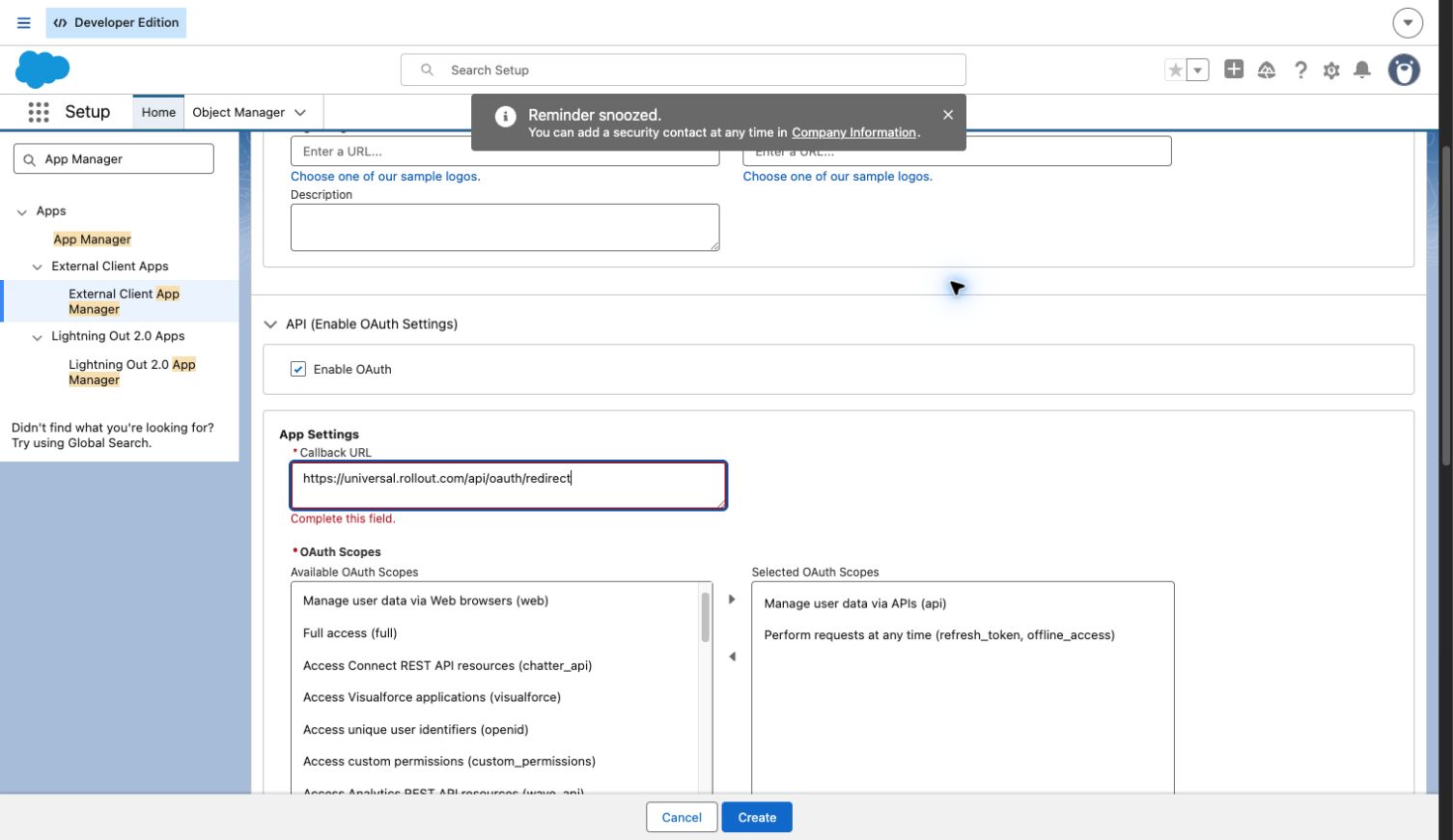Open the Object Manager tab
1453x840 pixels.
tap(238, 112)
